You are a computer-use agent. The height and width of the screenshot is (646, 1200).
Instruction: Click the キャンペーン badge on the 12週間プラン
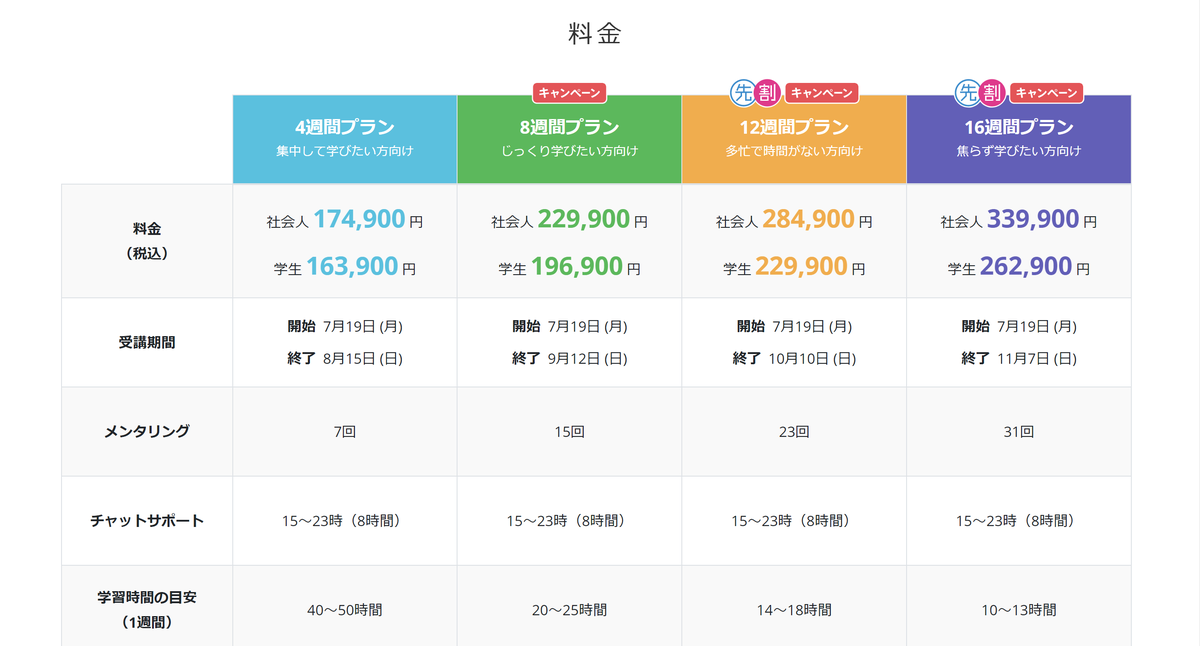(x=822, y=92)
